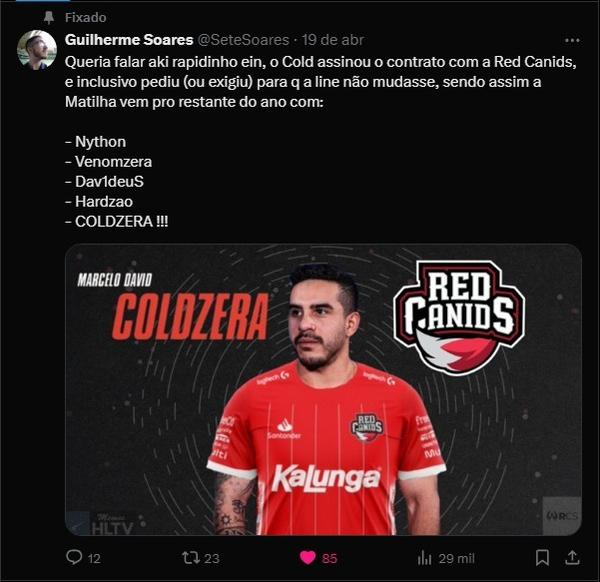Open the attached Coldzera player image
The height and width of the screenshot is (582, 600).
[323, 389]
